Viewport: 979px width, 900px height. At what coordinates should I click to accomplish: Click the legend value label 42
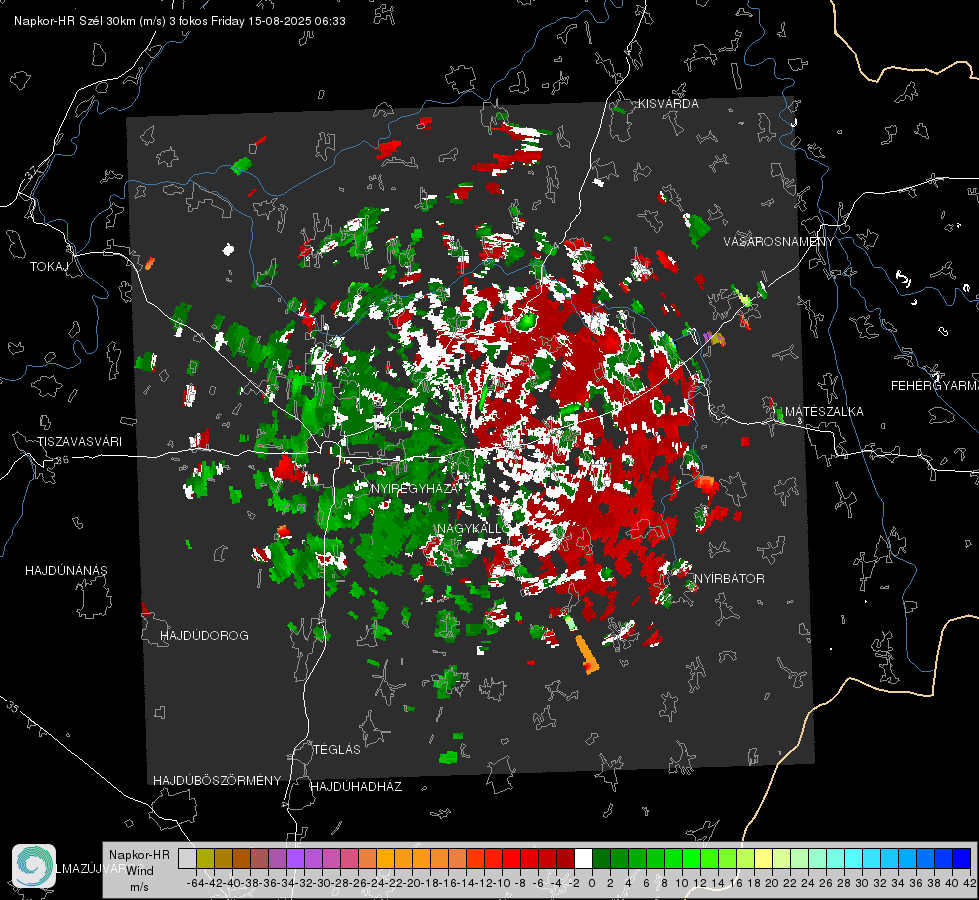[969, 883]
